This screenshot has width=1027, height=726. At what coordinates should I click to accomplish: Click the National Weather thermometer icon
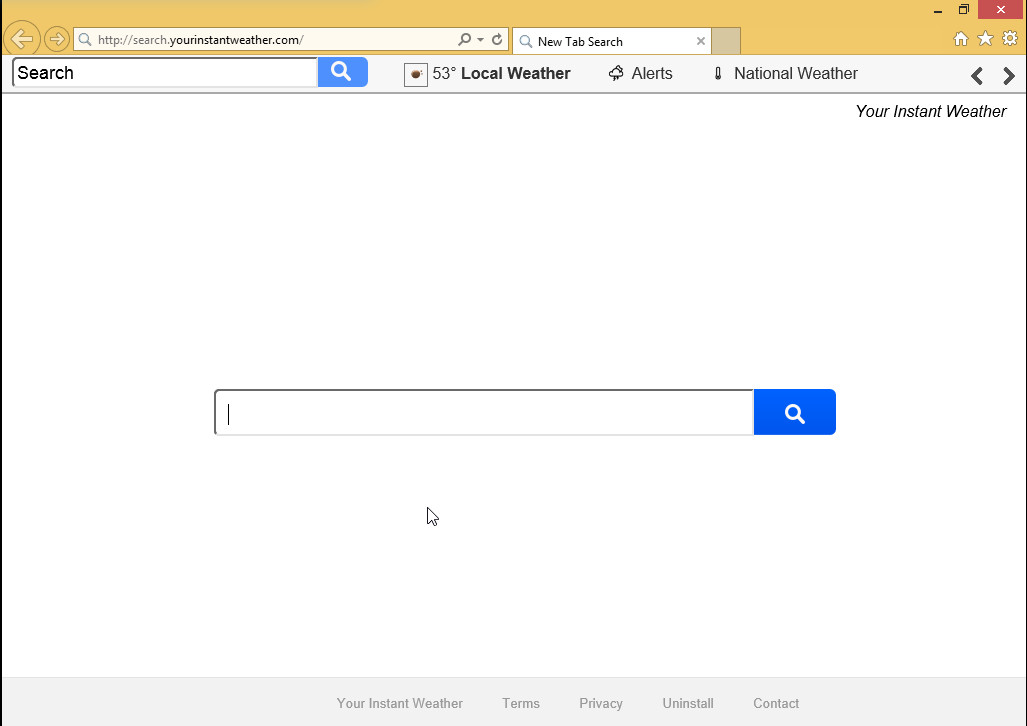point(718,73)
